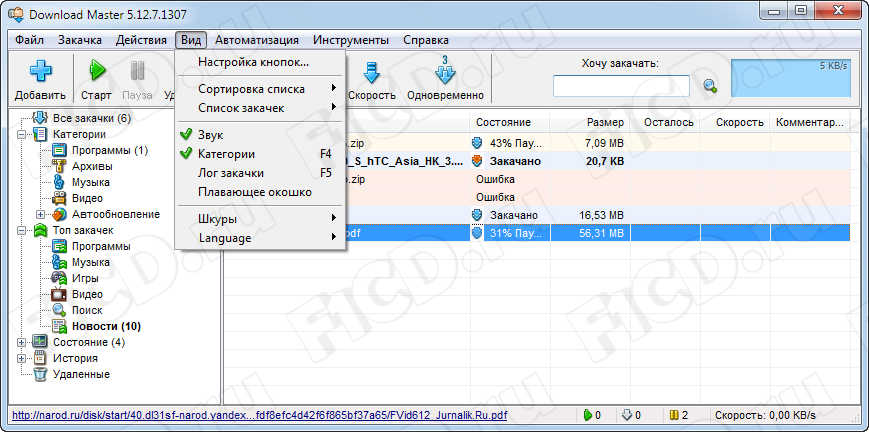Select the 43% paused 7,09 MB row

click(536, 143)
